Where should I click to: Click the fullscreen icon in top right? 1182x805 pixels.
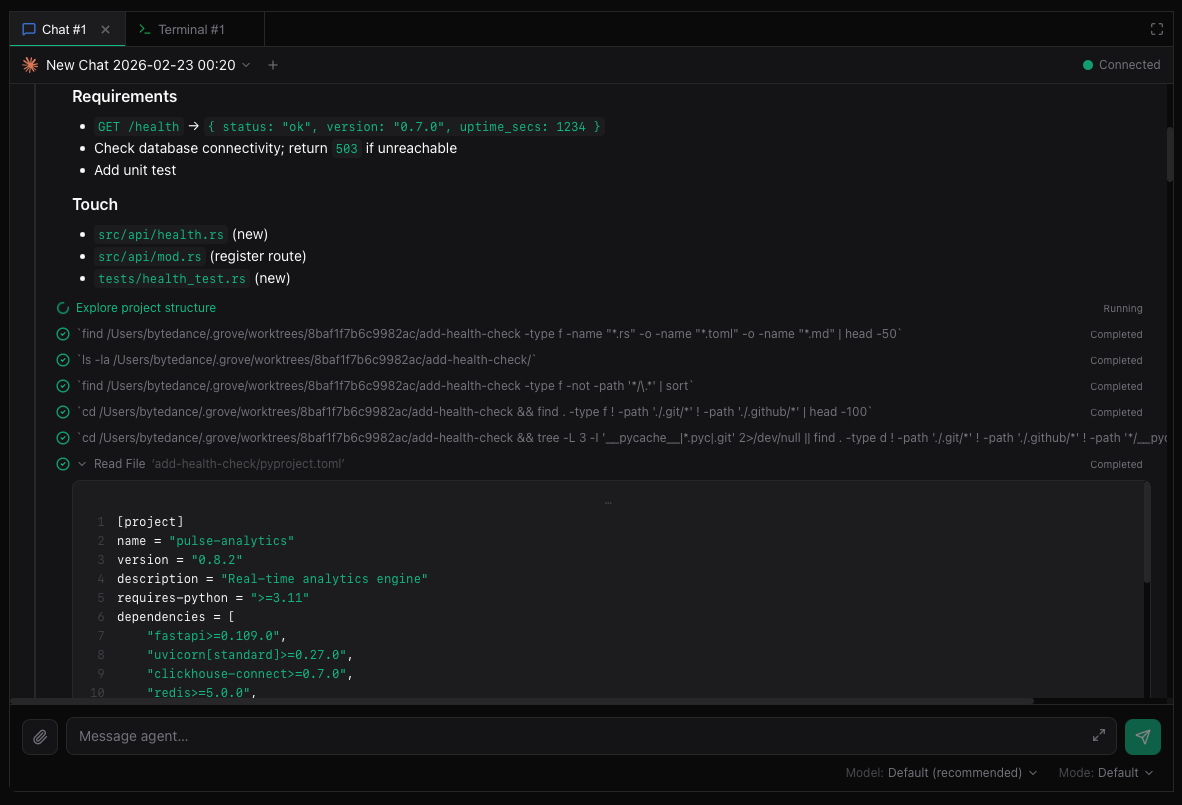click(x=1157, y=30)
